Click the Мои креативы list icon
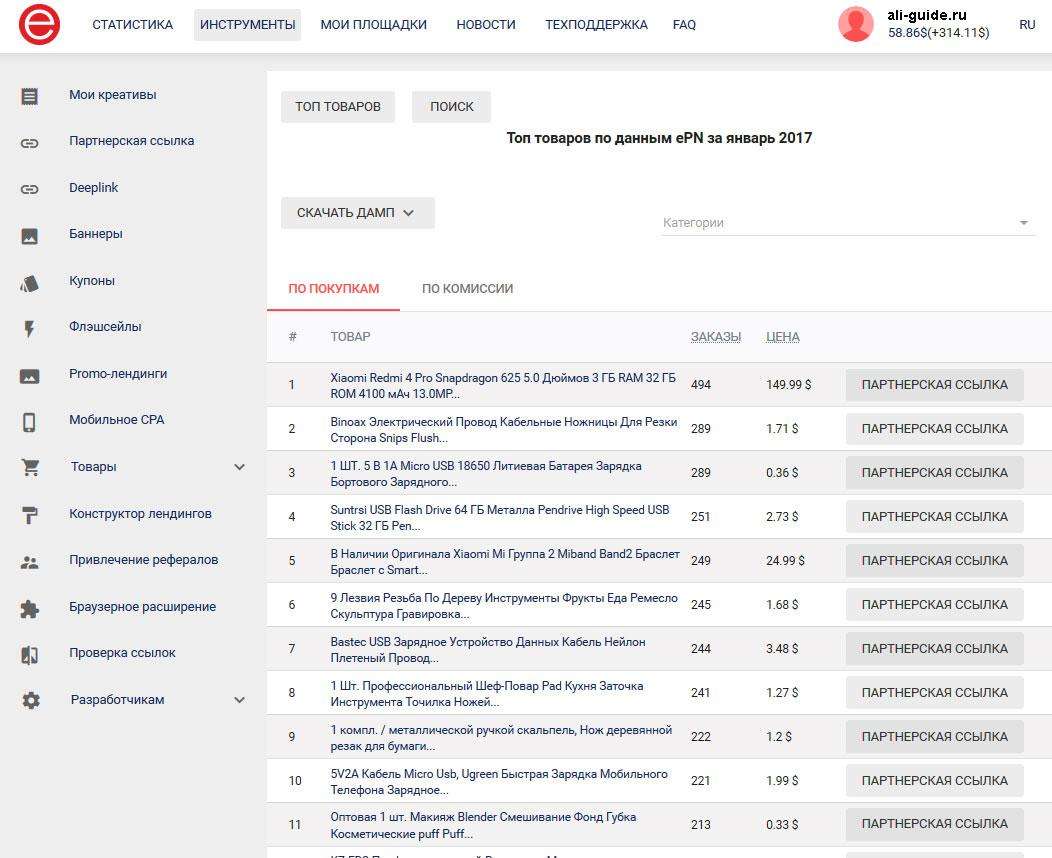 (x=30, y=96)
